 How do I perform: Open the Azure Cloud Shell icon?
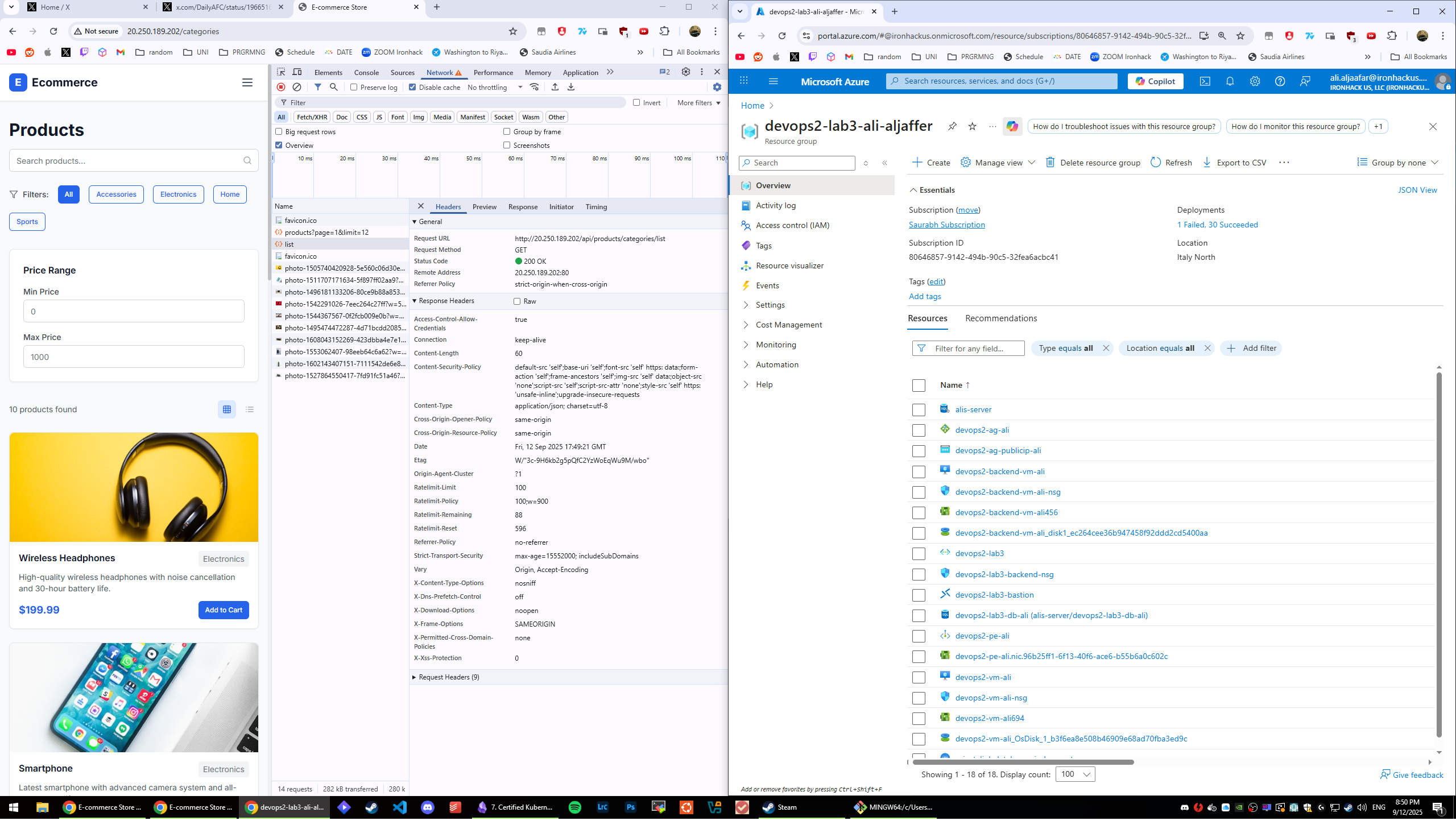pos(1205,81)
